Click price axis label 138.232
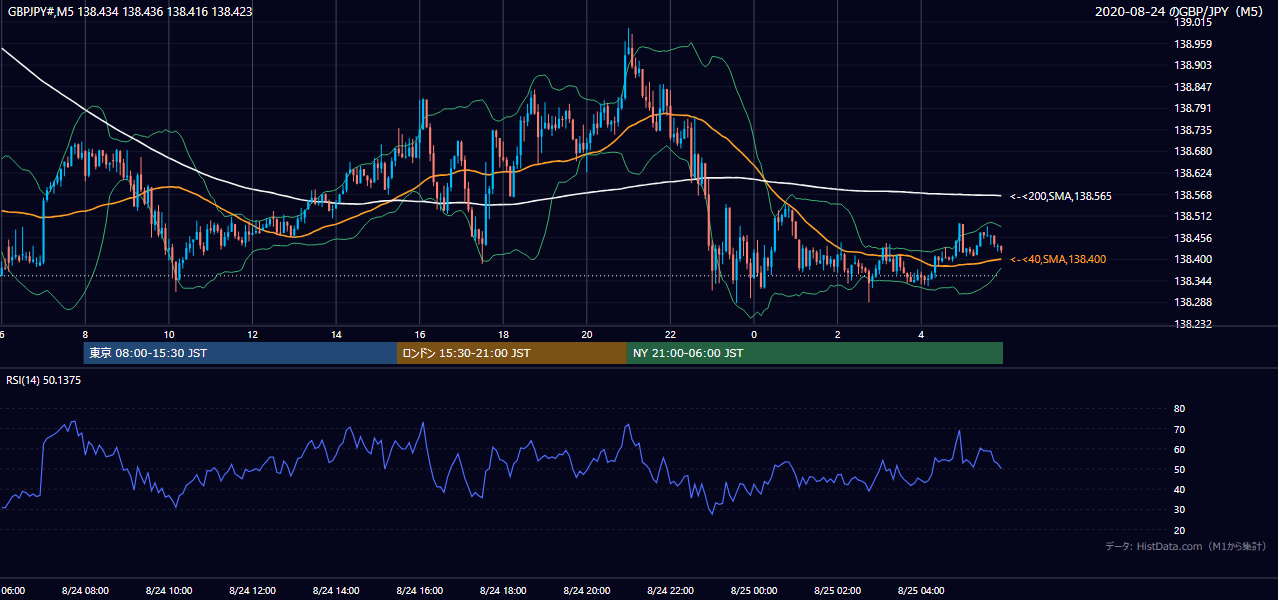The height and width of the screenshot is (600, 1278). point(1191,324)
